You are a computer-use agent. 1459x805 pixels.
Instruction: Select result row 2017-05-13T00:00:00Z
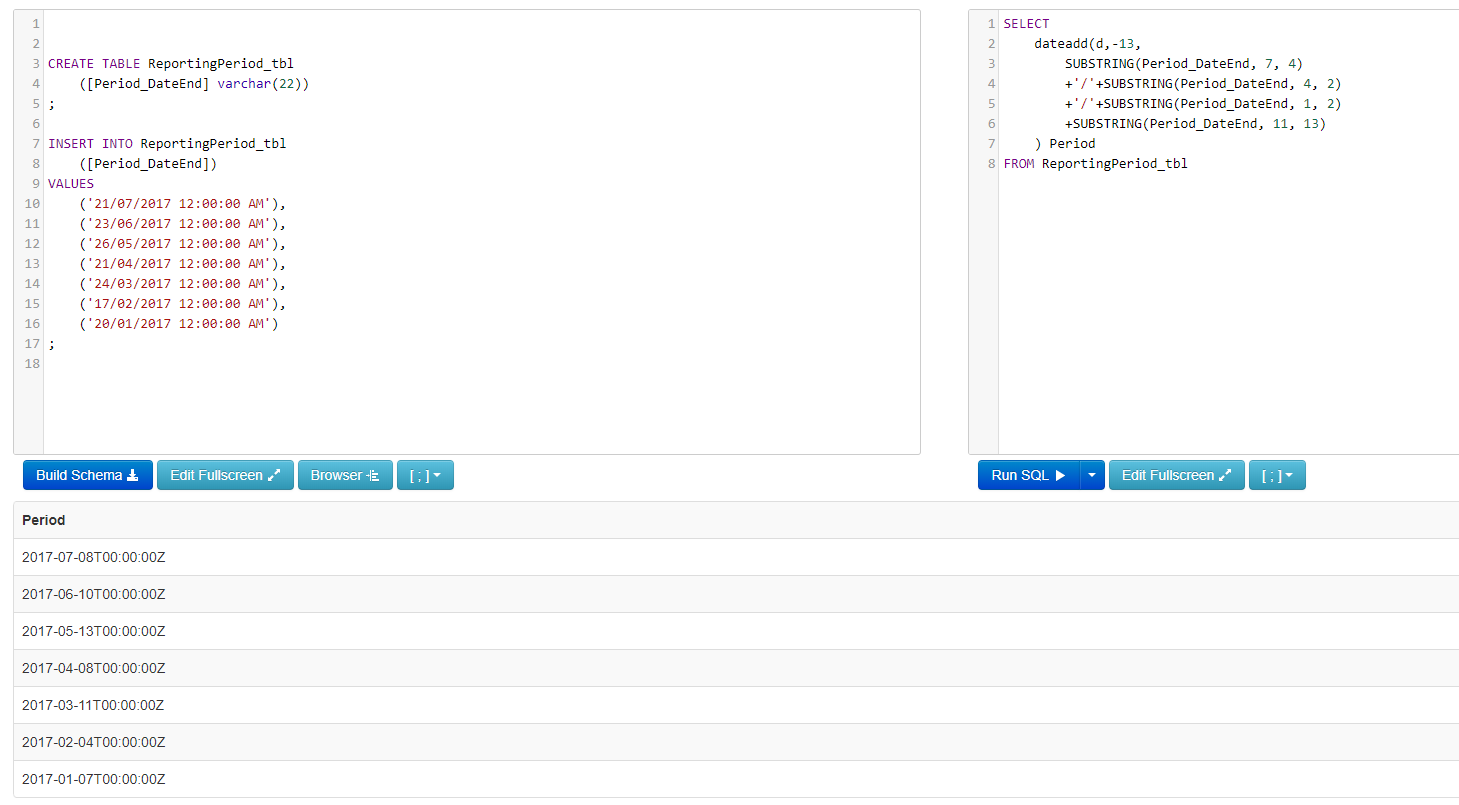pos(736,631)
